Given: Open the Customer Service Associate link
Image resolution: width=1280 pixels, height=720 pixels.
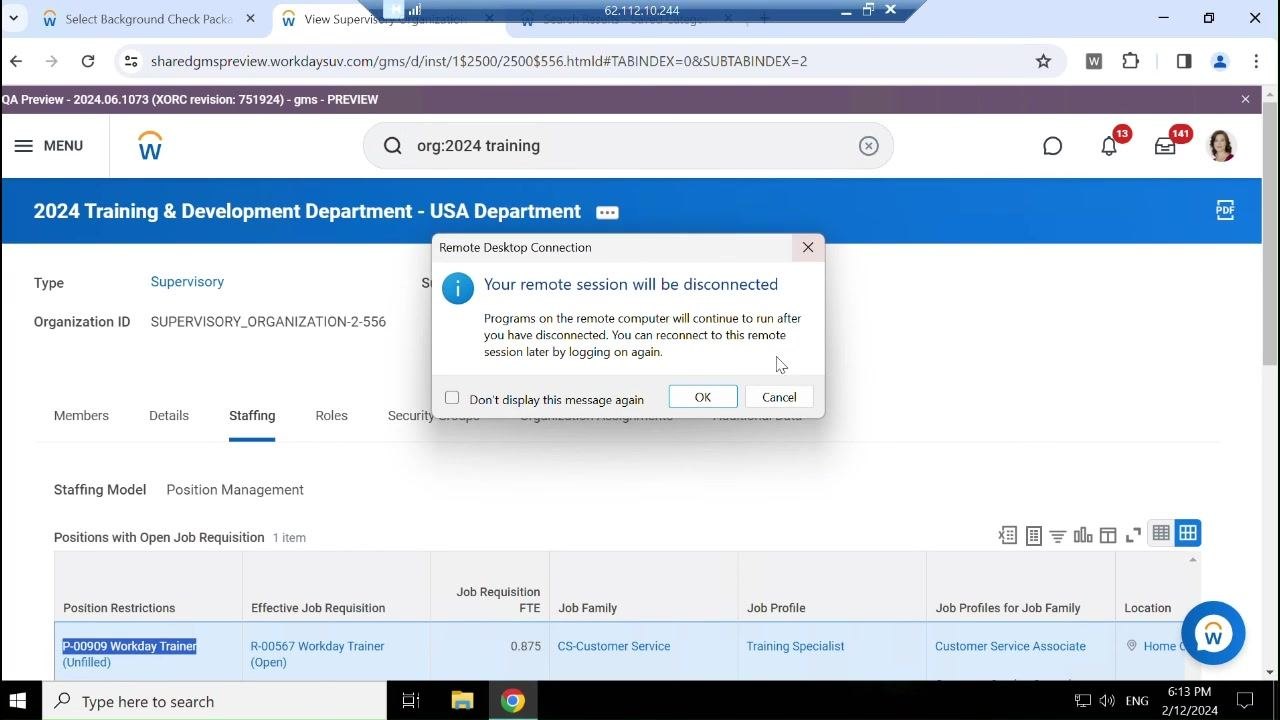Looking at the screenshot, I should click(x=1010, y=646).
